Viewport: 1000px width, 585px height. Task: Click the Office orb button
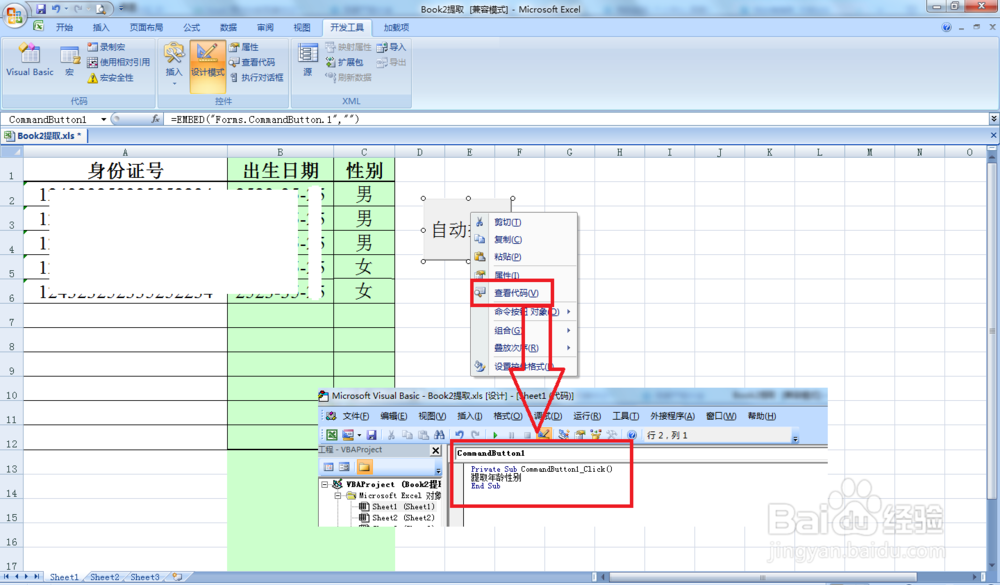coord(14,15)
